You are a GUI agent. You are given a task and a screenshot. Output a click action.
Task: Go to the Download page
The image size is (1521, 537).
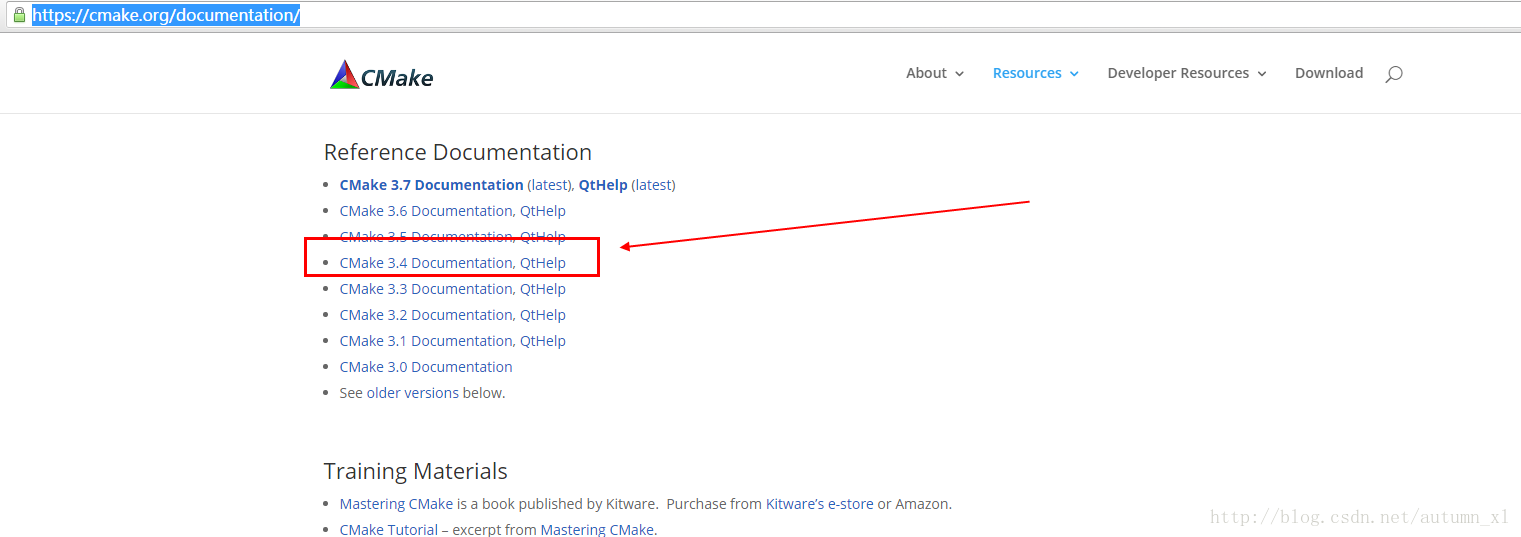pyautogui.click(x=1329, y=73)
